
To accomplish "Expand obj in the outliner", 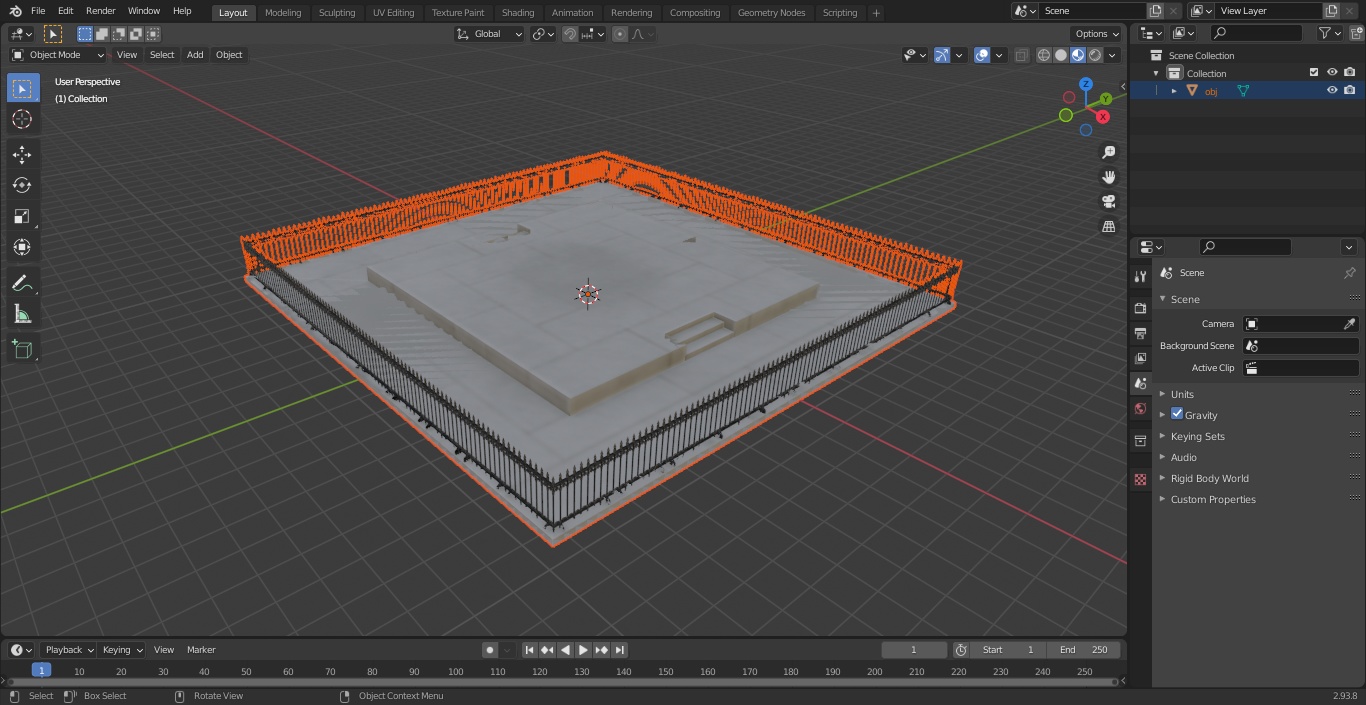I will [x=1174, y=91].
